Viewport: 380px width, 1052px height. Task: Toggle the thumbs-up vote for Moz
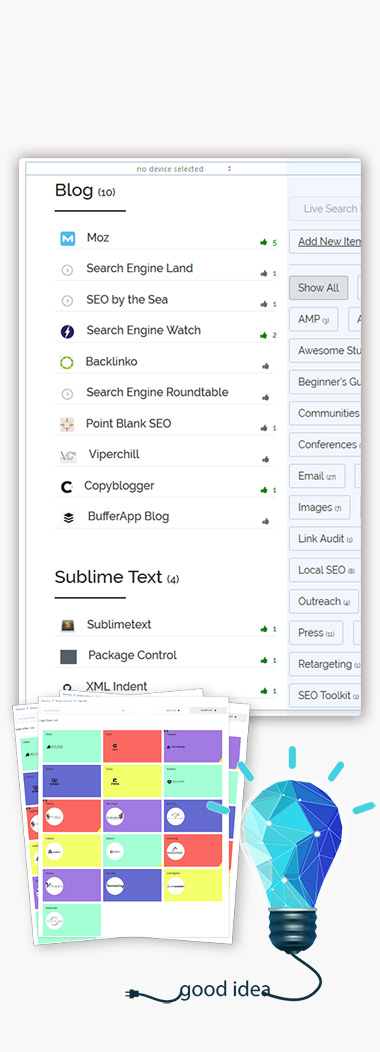pyautogui.click(x=264, y=242)
